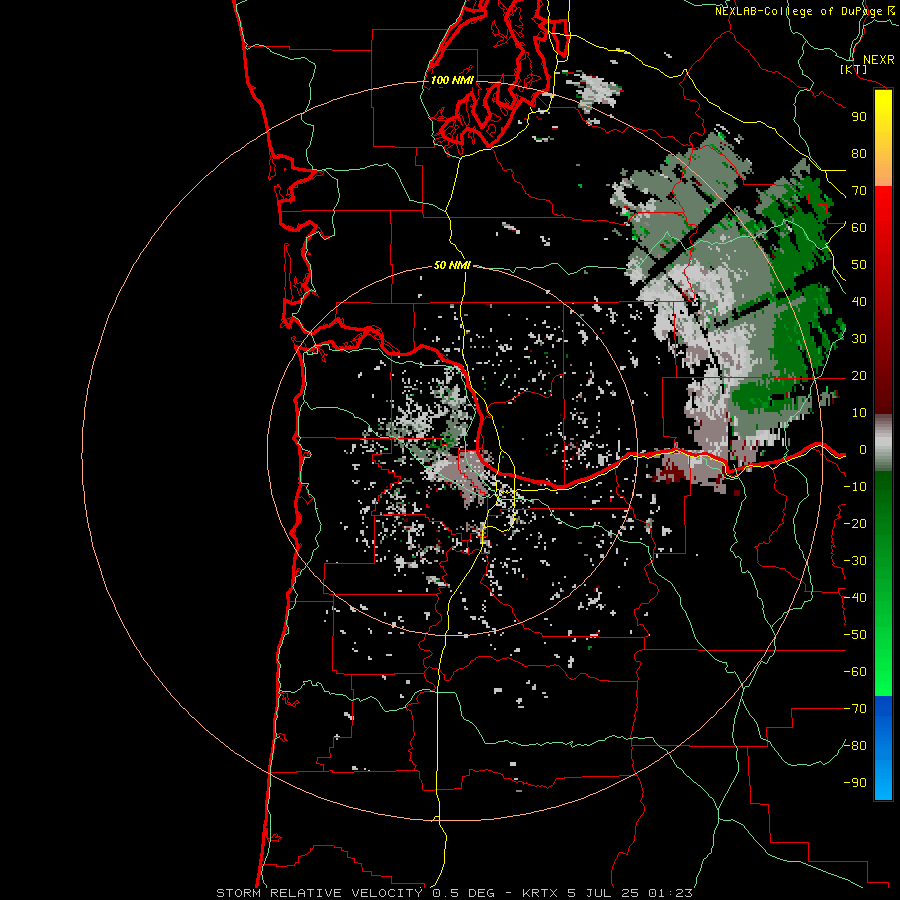Click the '70' value on velocity scale
Viewport: 900px width, 900px height.
(x=859, y=191)
